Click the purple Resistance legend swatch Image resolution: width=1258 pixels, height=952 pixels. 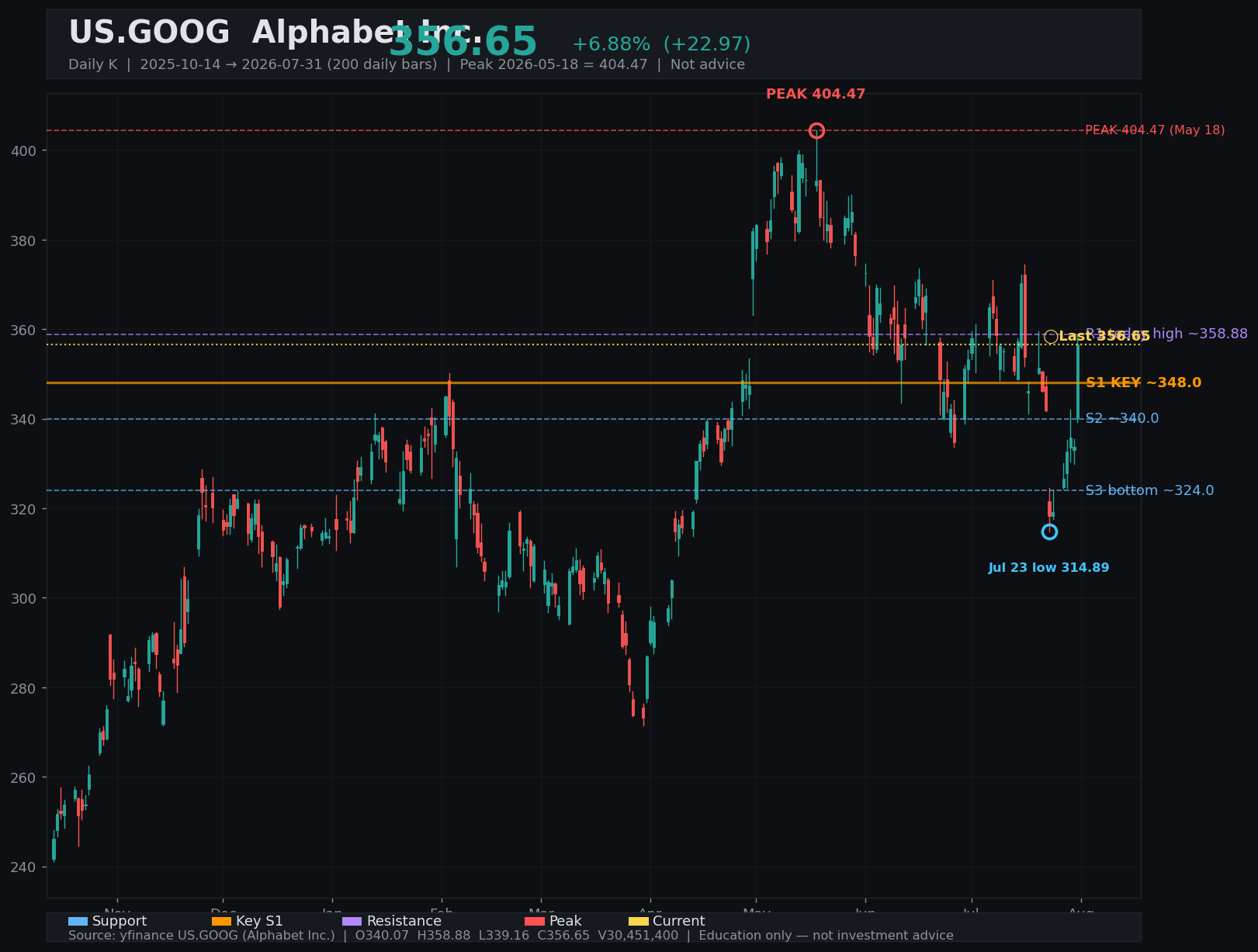coord(352,921)
